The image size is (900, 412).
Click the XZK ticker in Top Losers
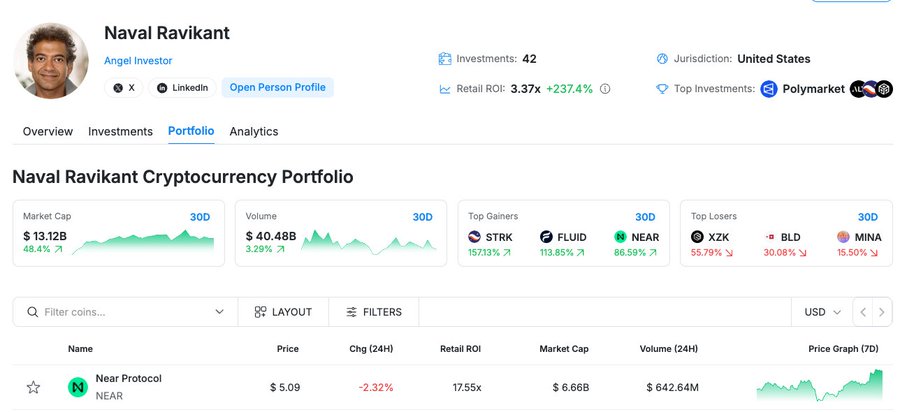click(719, 238)
